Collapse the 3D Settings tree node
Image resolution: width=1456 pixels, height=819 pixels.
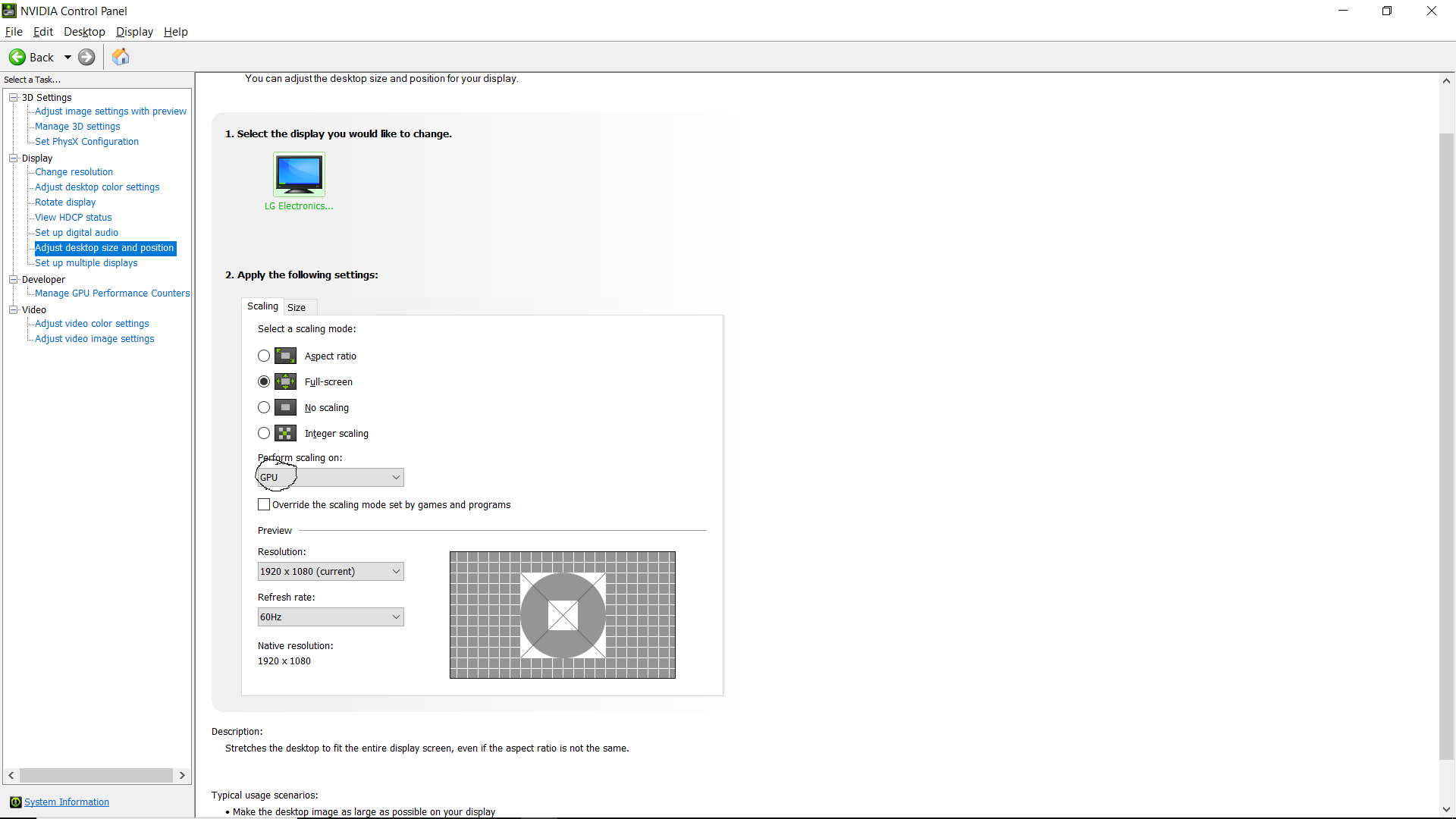click(x=13, y=97)
